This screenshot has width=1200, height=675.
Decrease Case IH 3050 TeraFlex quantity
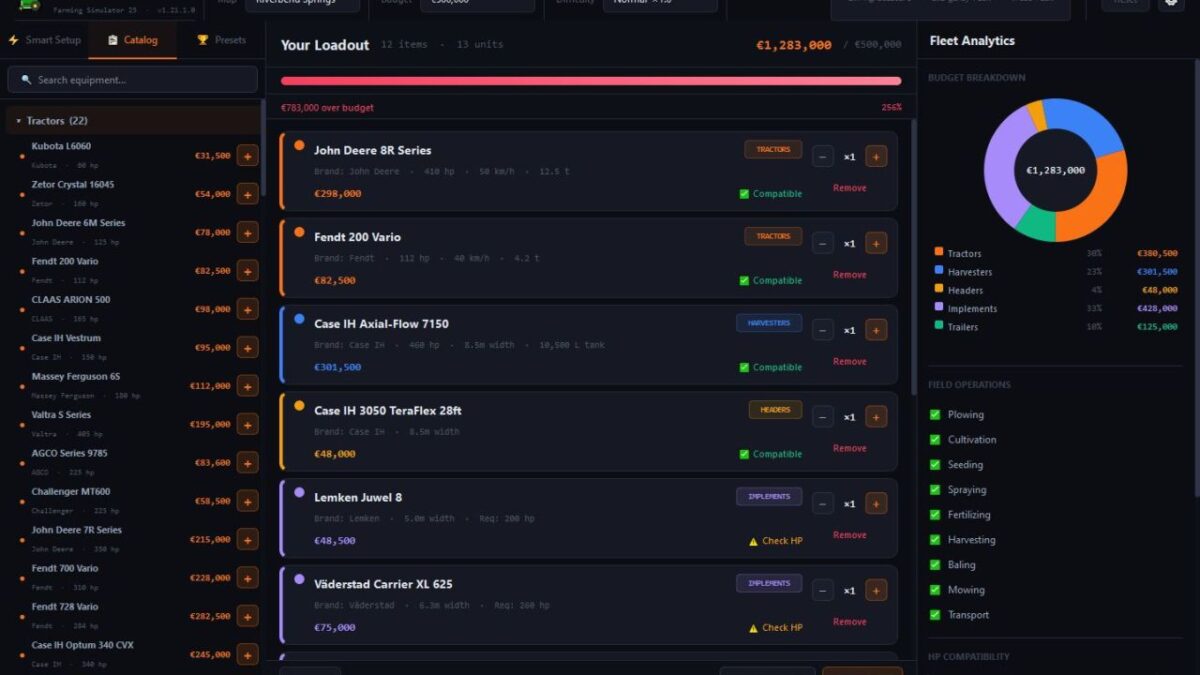(x=823, y=417)
